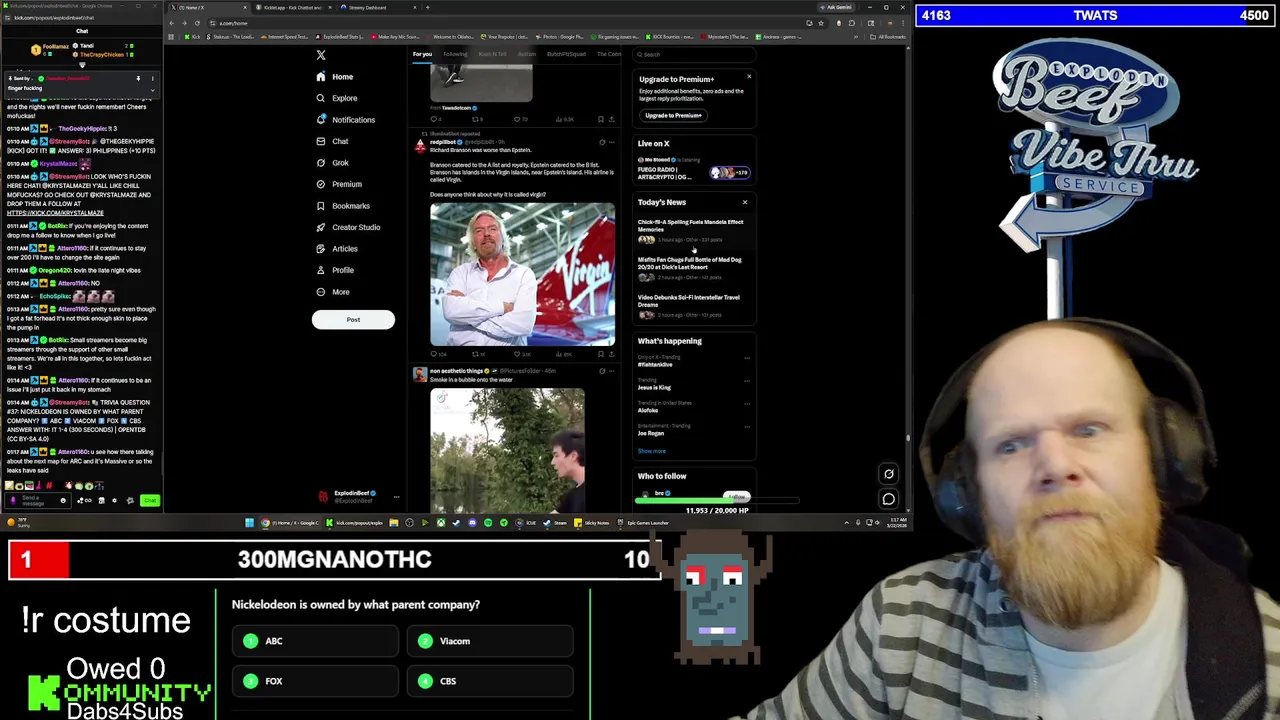The image size is (1280, 720).
Task: Switch to the For you tab
Action: tap(422, 54)
